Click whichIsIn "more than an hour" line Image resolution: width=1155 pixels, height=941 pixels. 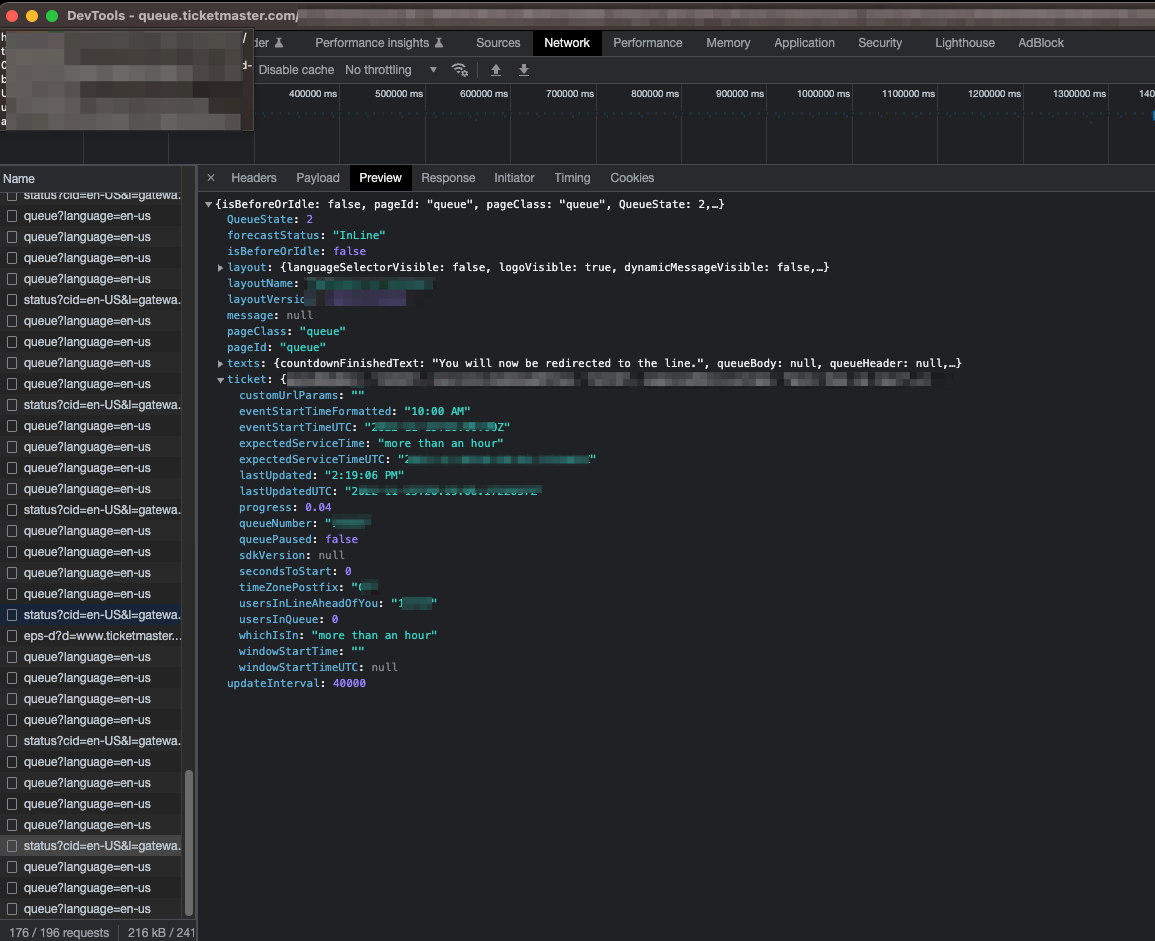click(337, 636)
